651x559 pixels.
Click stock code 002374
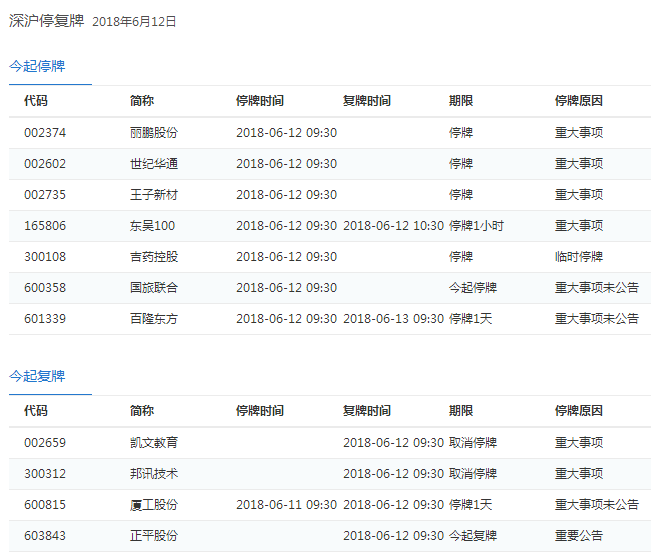[x=45, y=133]
